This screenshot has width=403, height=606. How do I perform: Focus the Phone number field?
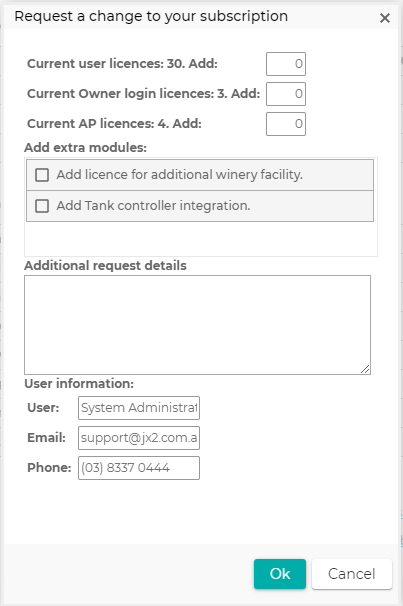point(139,468)
